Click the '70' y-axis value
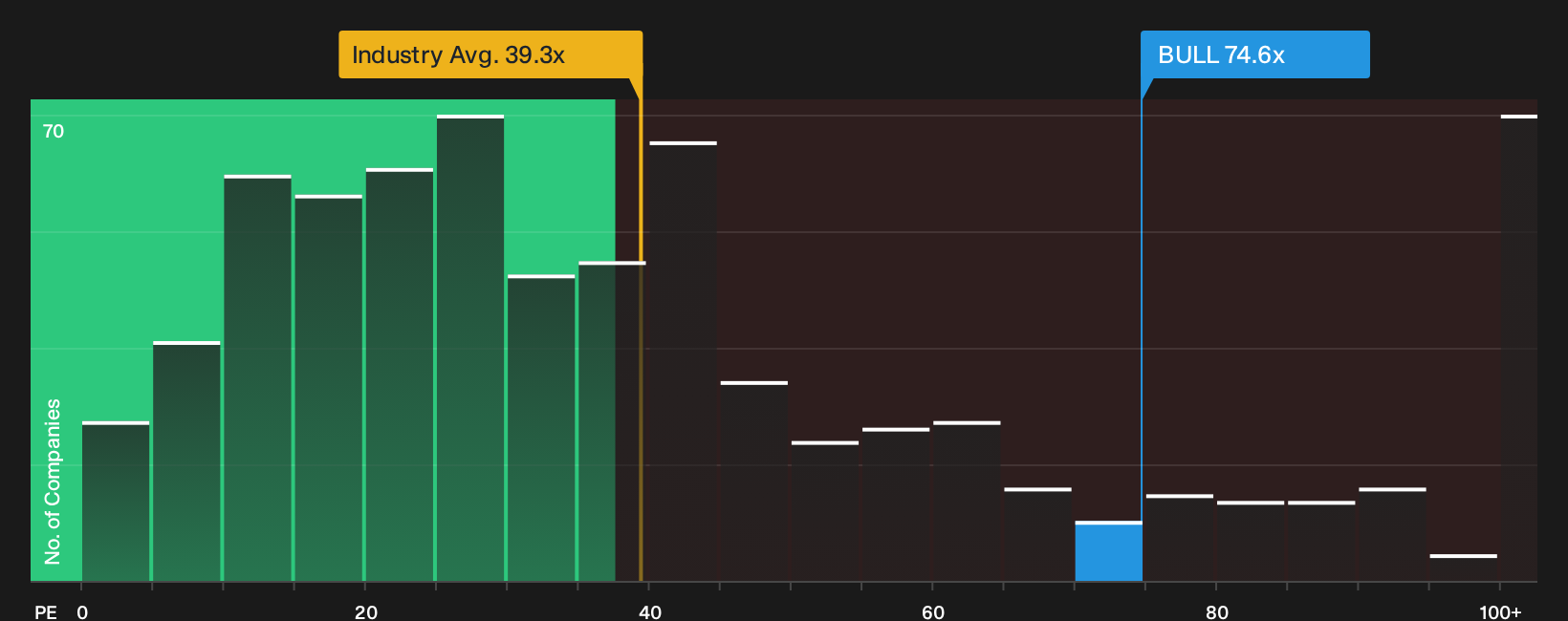The height and width of the screenshot is (621, 1568). pyautogui.click(x=54, y=131)
